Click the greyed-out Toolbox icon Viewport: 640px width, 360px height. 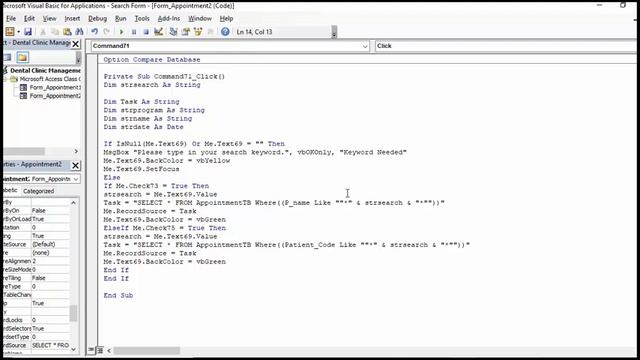pos(210,31)
